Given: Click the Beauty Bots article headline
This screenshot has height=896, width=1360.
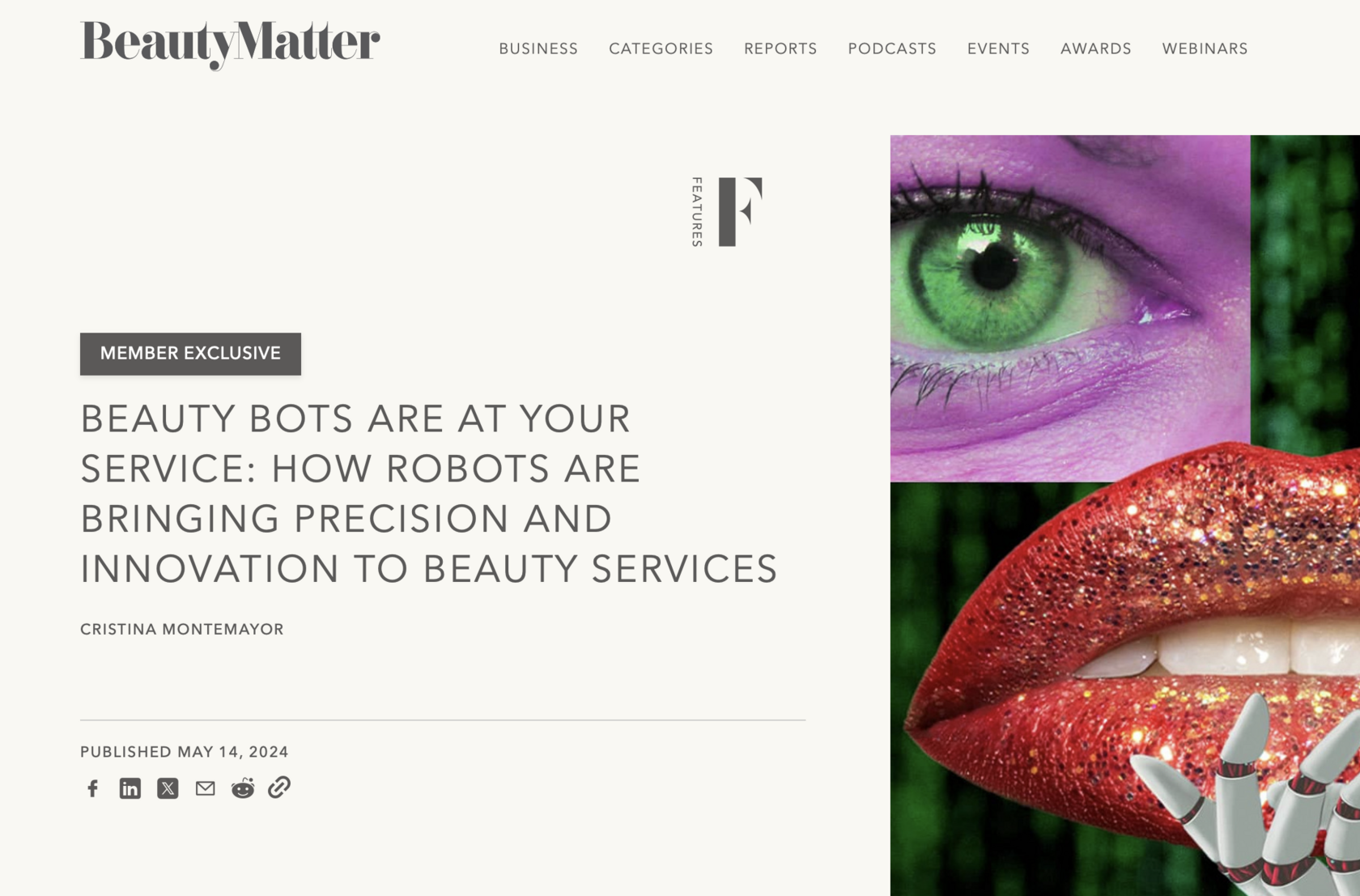Looking at the screenshot, I should click(429, 494).
